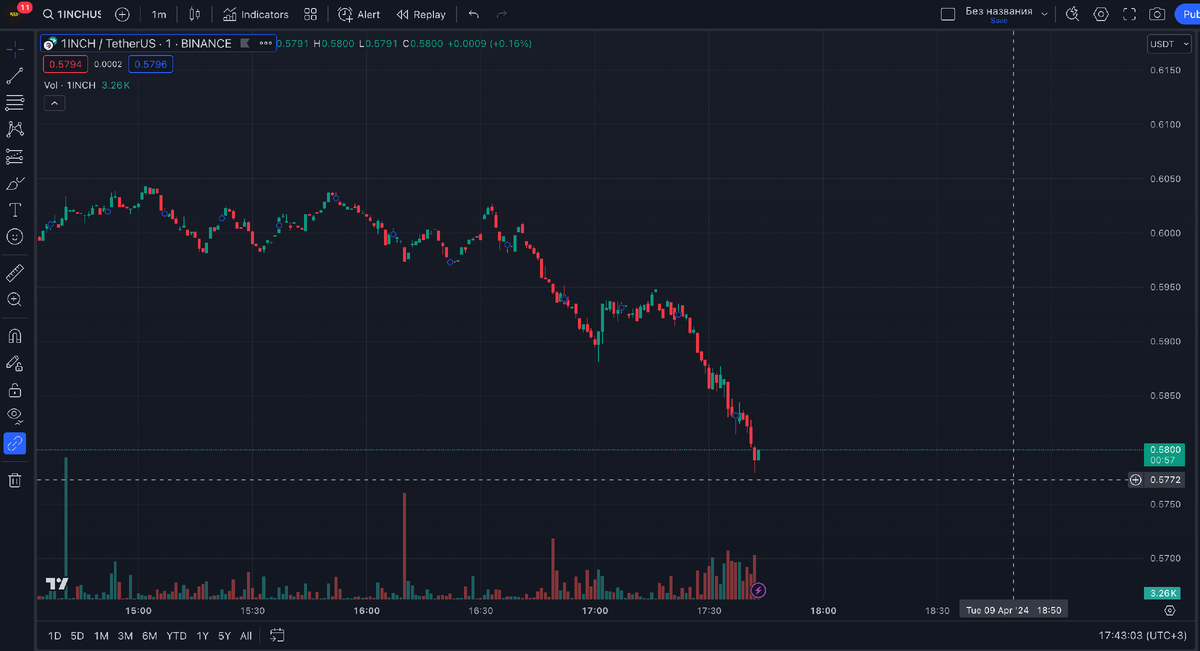This screenshot has width=1200, height=651.
Task: Click the flag icon in the symbol legend
Action: pos(245,44)
